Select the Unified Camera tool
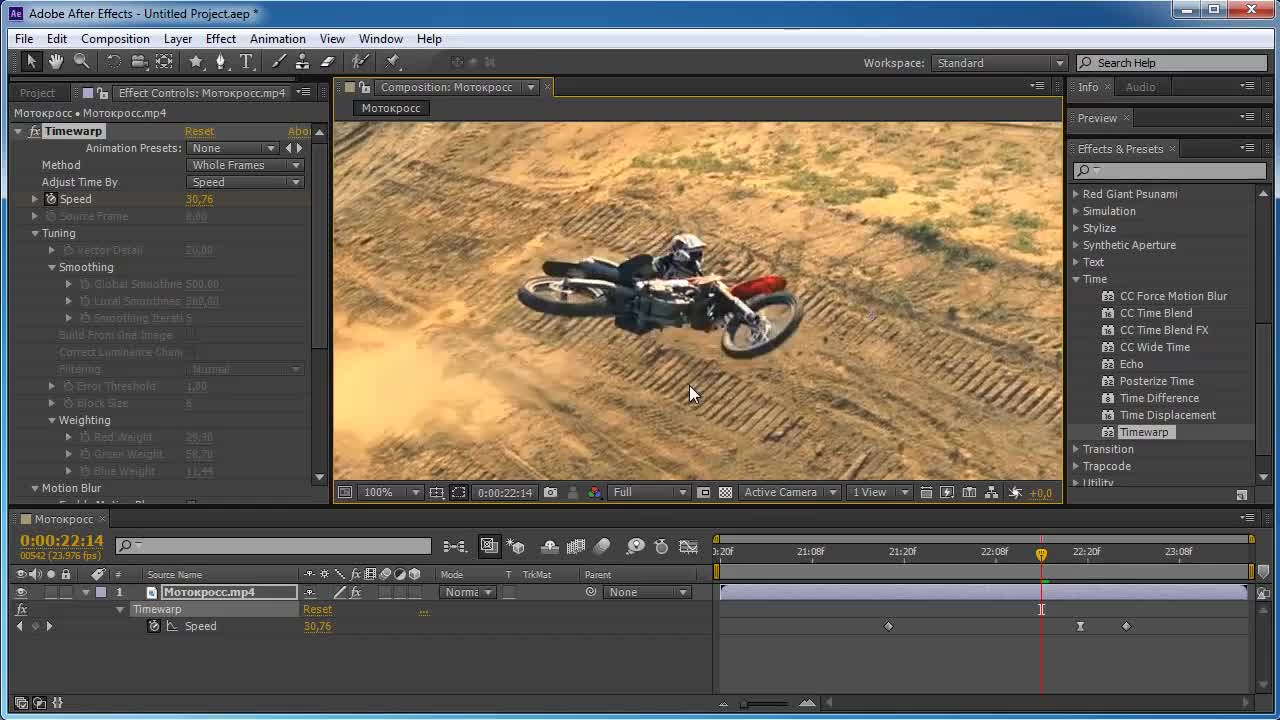 (139, 62)
